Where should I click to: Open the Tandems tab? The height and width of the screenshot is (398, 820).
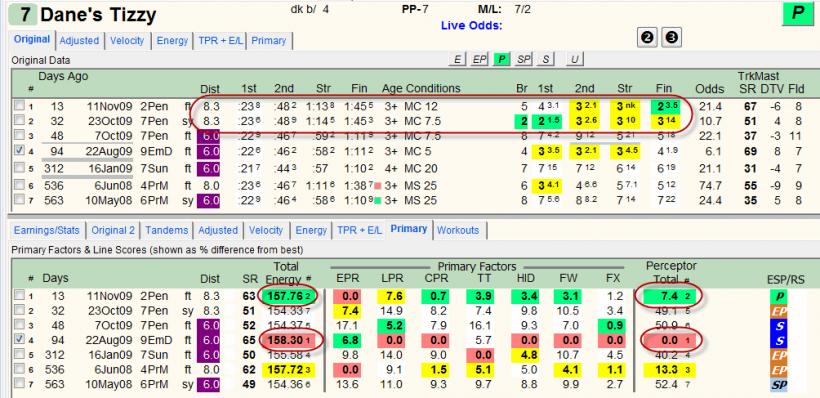(x=167, y=230)
